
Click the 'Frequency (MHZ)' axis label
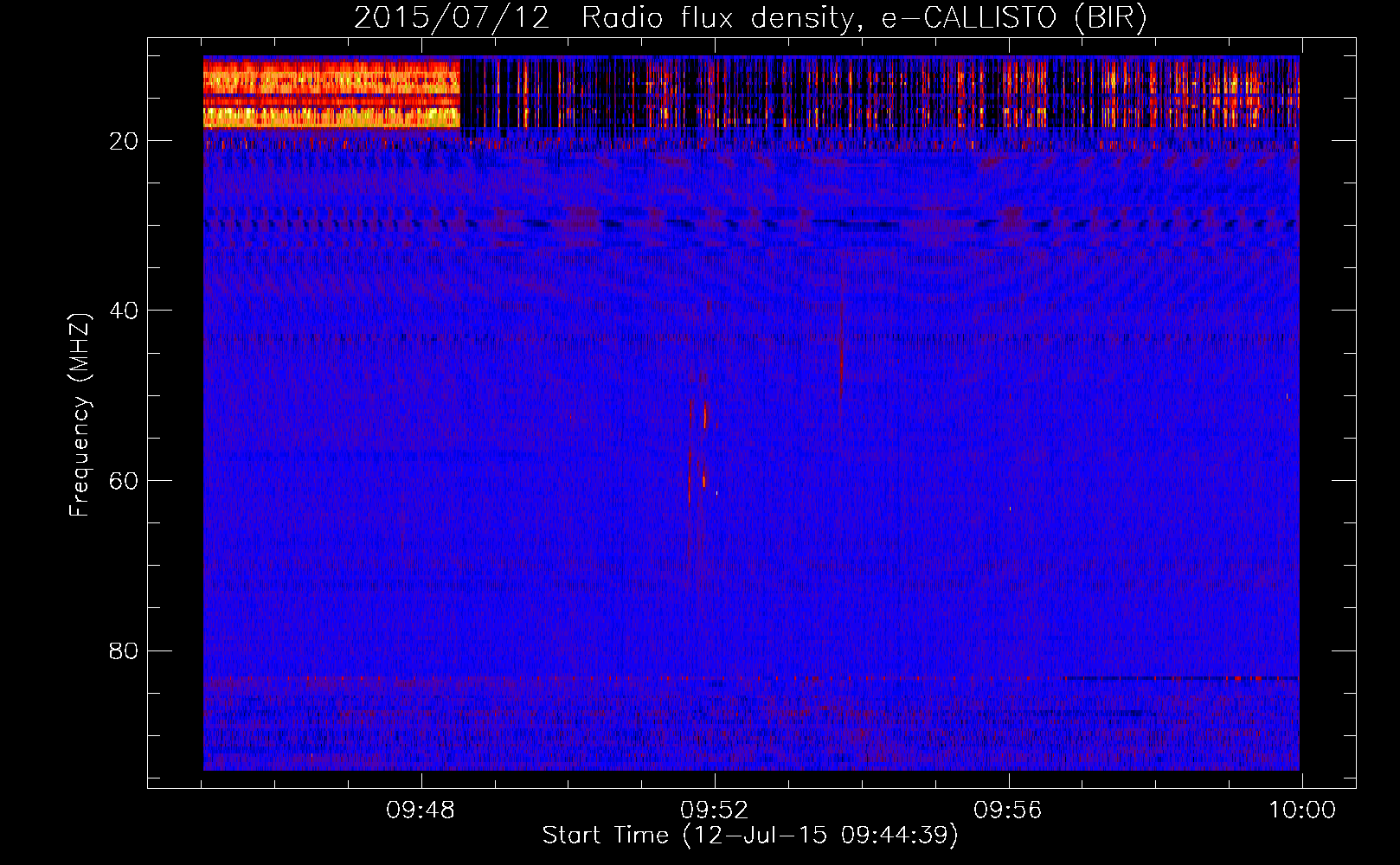[x=80, y=415]
